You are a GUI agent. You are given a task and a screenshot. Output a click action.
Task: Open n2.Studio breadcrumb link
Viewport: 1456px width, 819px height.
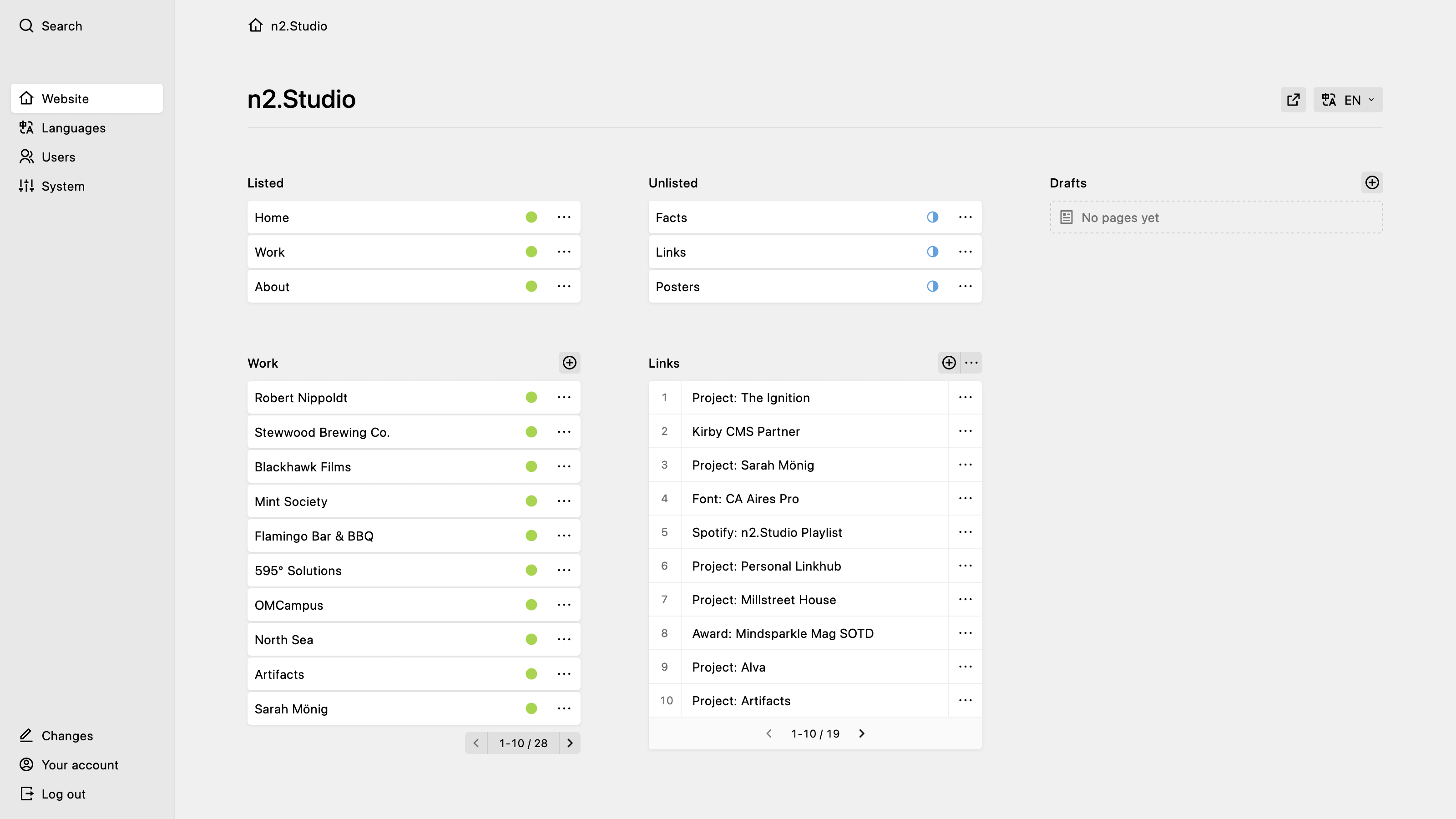pos(299,26)
